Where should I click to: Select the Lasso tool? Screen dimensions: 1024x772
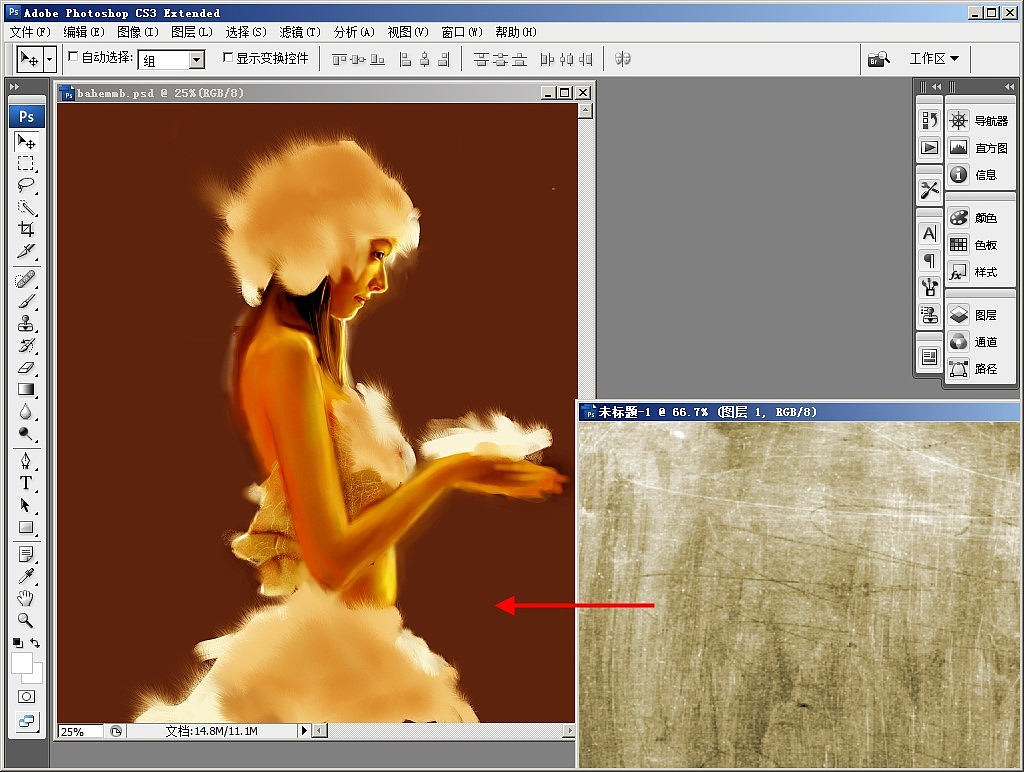click(x=26, y=185)
